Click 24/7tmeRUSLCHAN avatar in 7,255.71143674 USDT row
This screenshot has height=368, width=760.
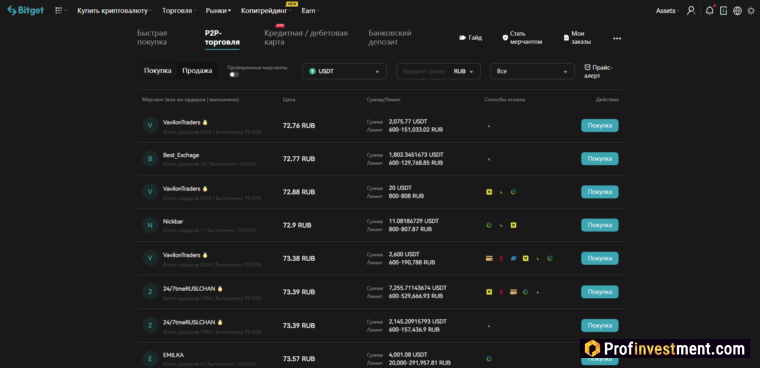point(150,292)
